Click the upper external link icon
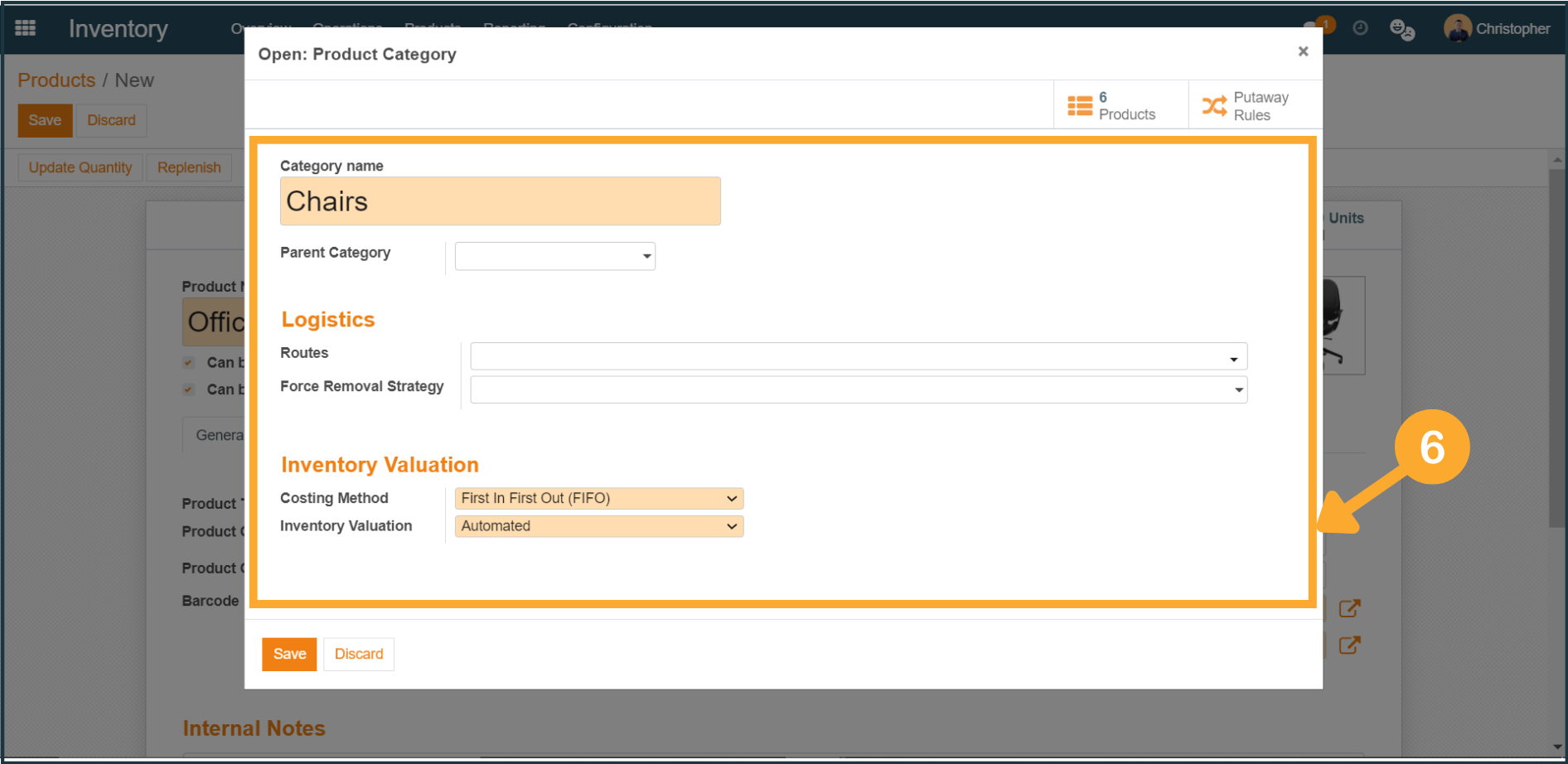Screen dimensions: 1568x764 point(1349,609)
